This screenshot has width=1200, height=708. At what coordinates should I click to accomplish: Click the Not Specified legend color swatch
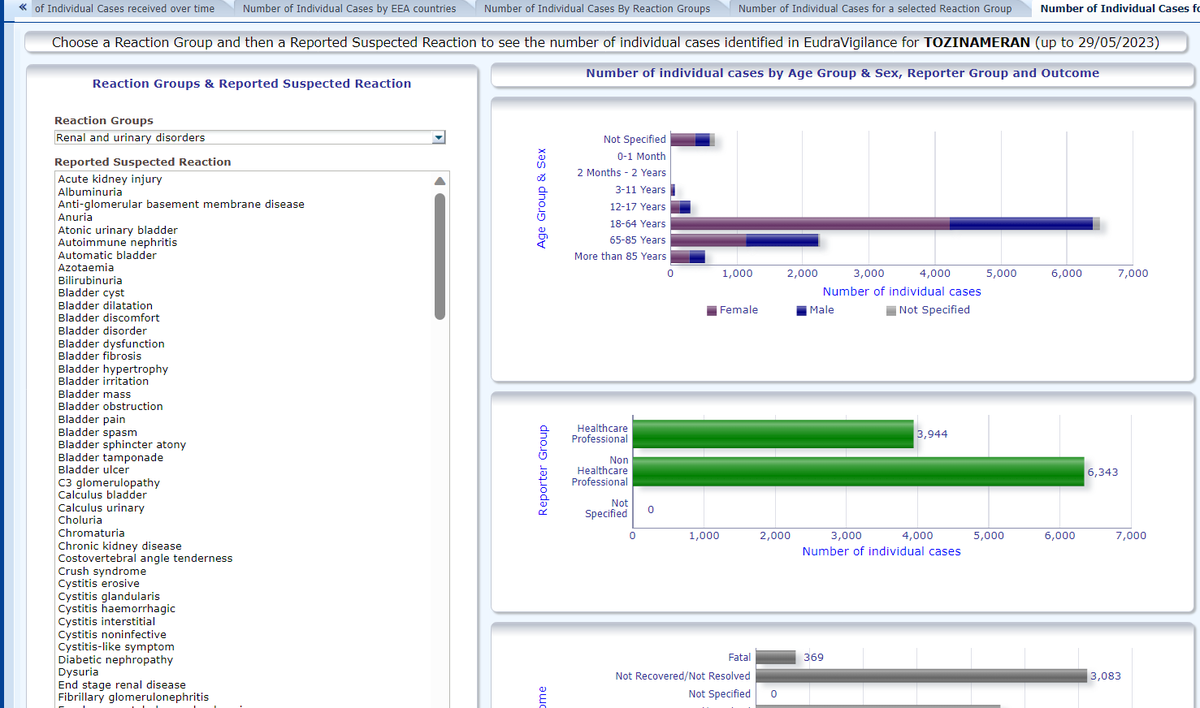point(891,311)
